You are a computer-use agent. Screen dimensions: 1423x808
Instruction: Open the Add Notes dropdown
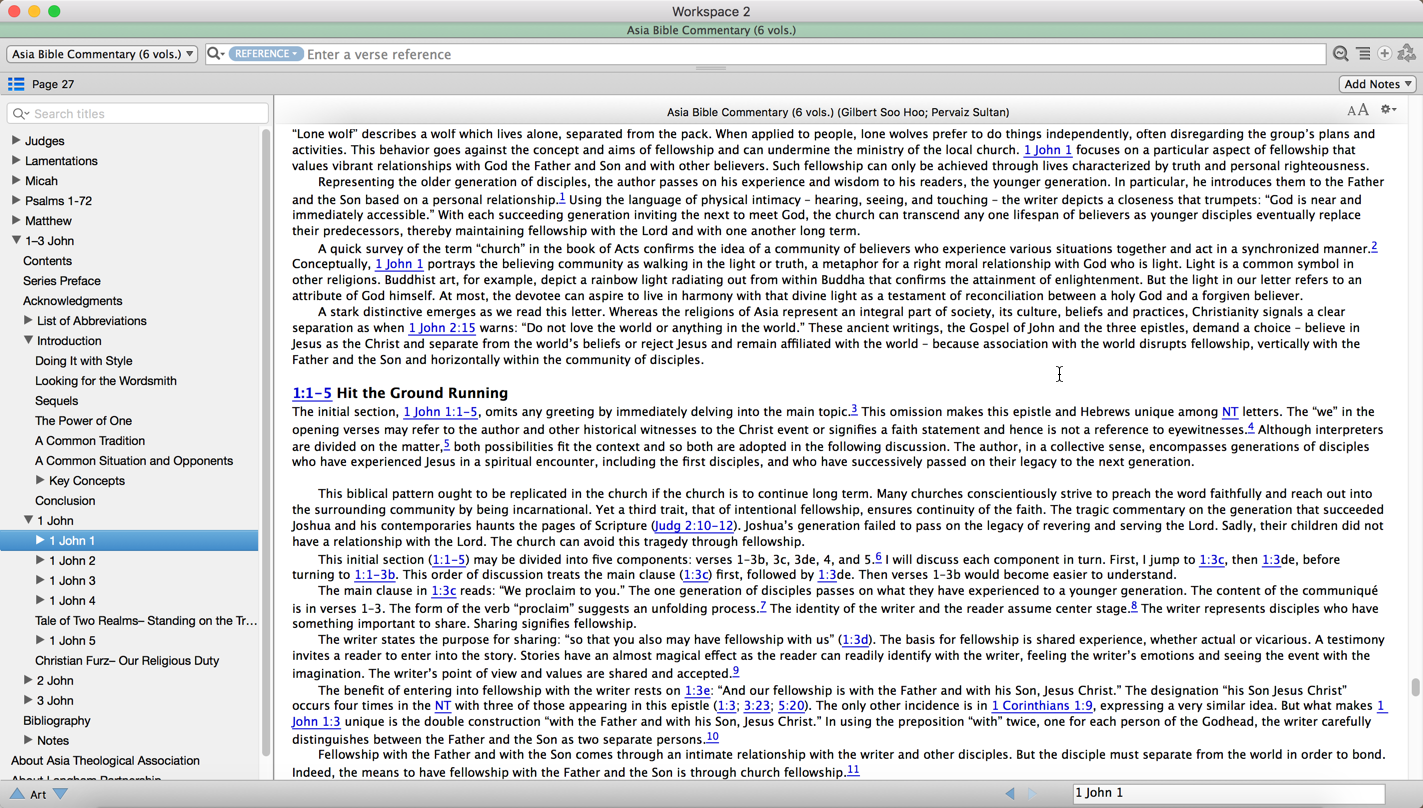(x=1378, y=84)
